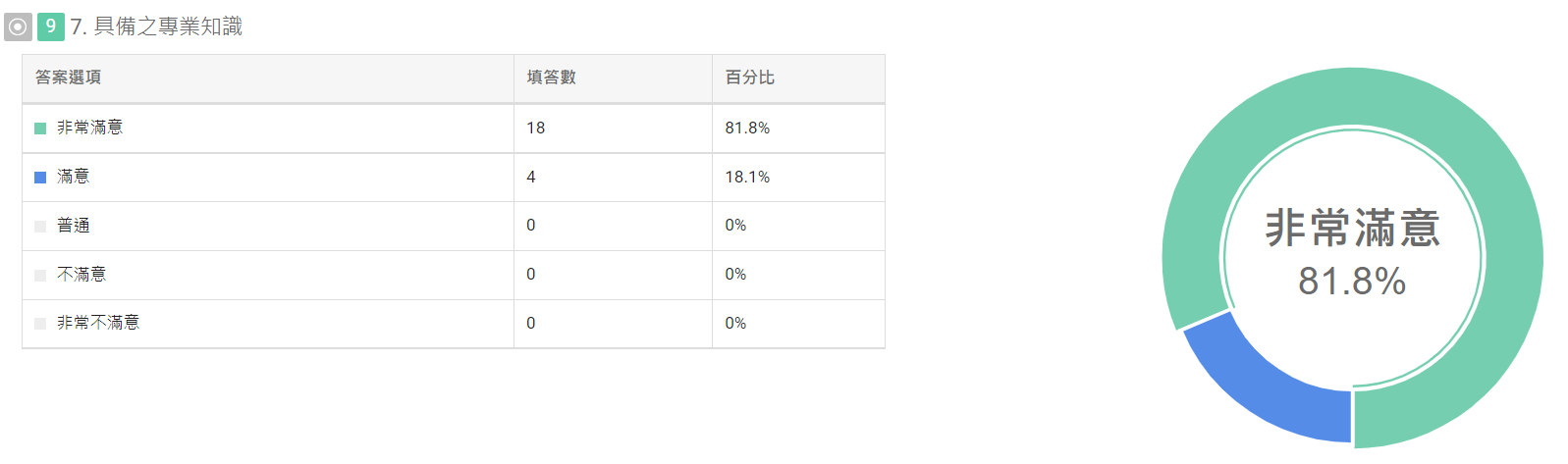1568x464 pixels.
Task: Click the grey 普通 legend swatch
Action: pyautogui.click(x=40, y=227)
